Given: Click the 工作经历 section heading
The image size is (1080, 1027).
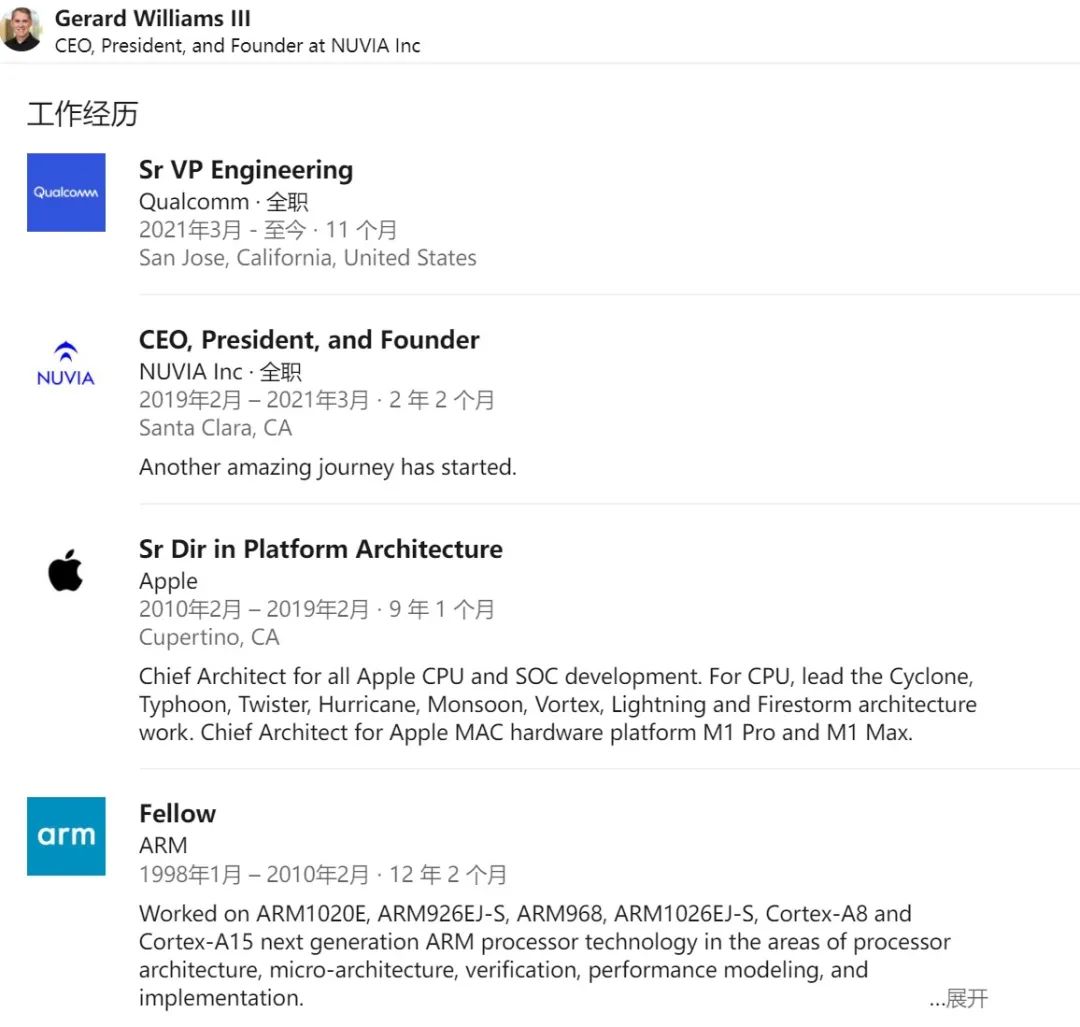Looking at the screenshot, I should click(x=82, y=114).
